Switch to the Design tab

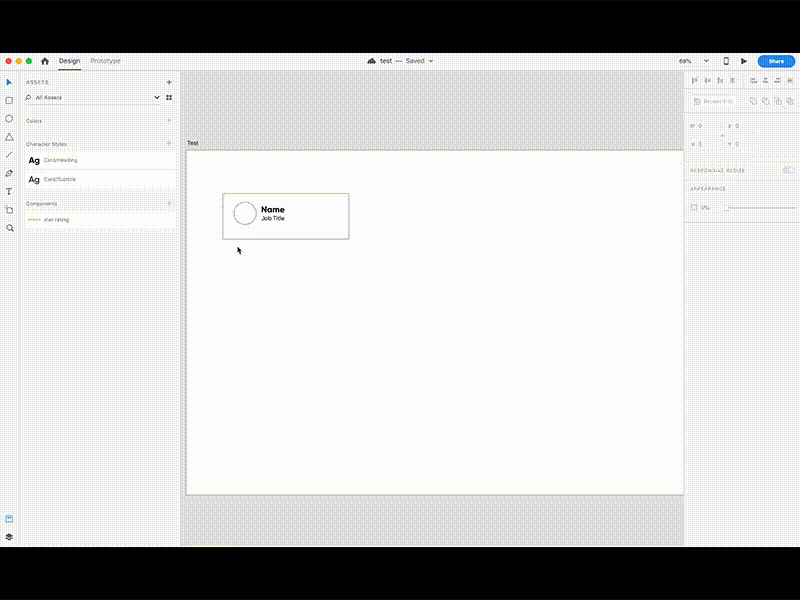(69, 61)
